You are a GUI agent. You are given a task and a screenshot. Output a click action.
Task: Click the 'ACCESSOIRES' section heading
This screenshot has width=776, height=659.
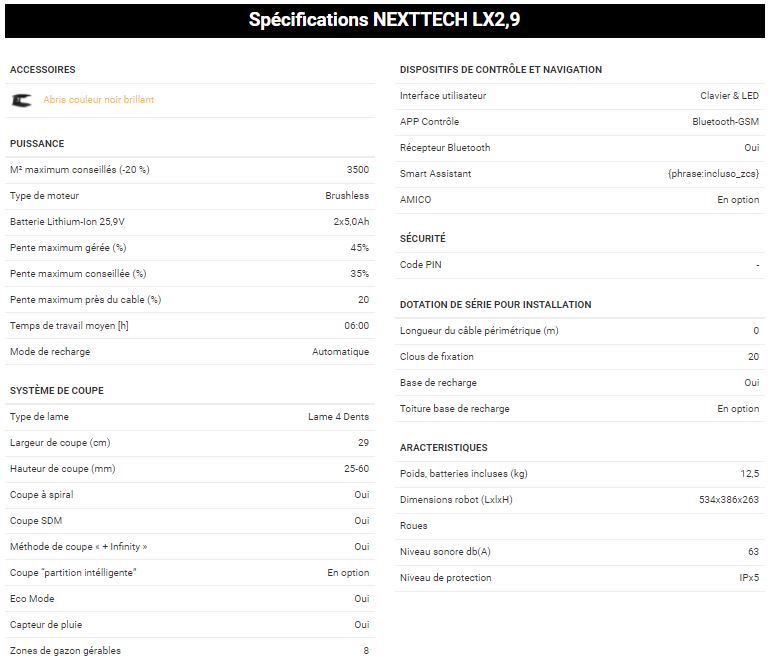43,70
